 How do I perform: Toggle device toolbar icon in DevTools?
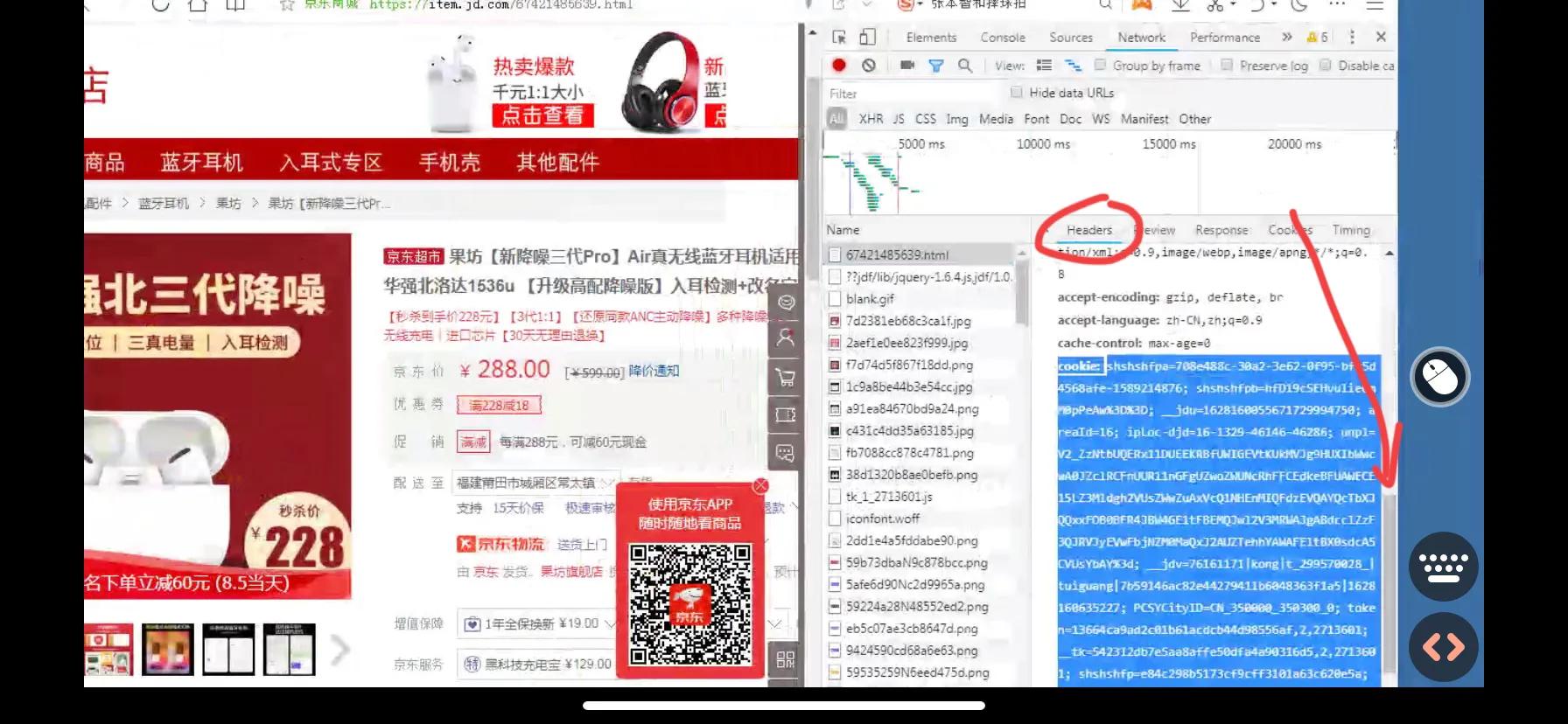coord(867,37)
